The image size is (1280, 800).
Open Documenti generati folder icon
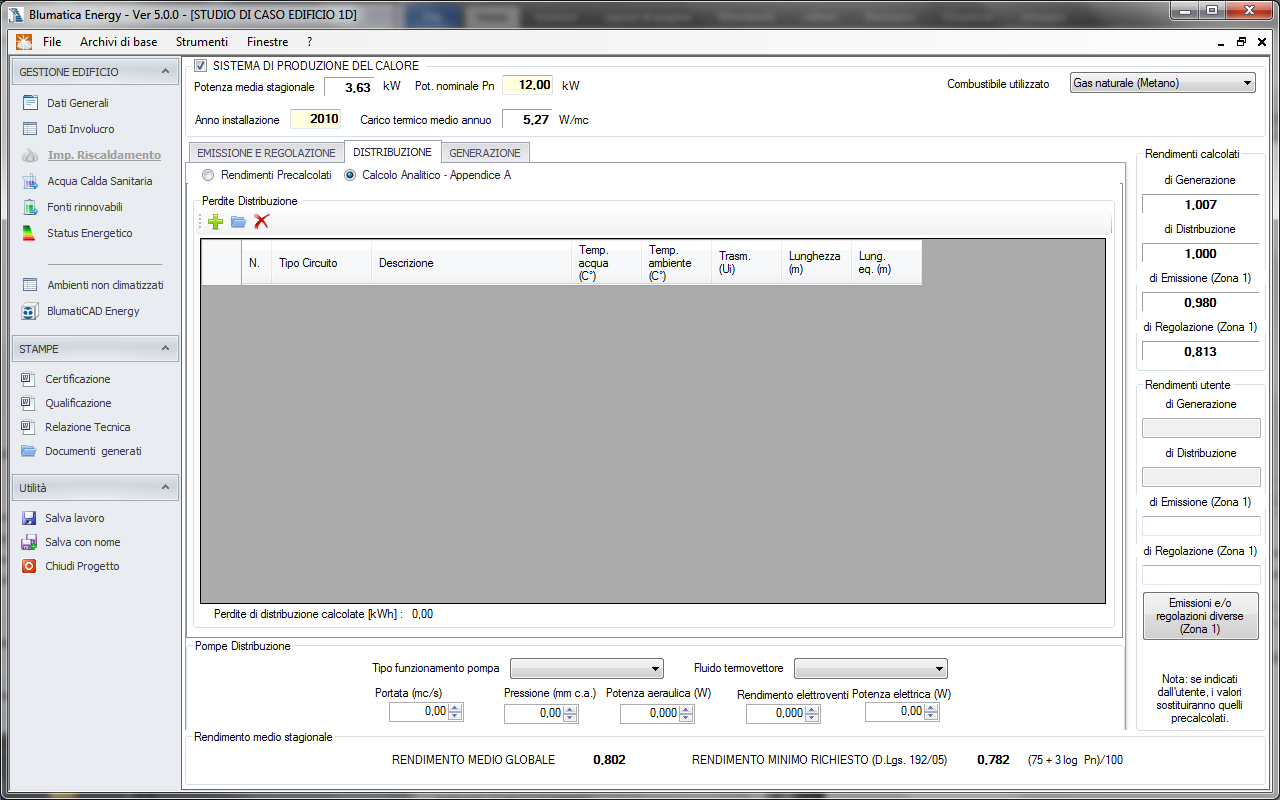click(x=28, y=451)
